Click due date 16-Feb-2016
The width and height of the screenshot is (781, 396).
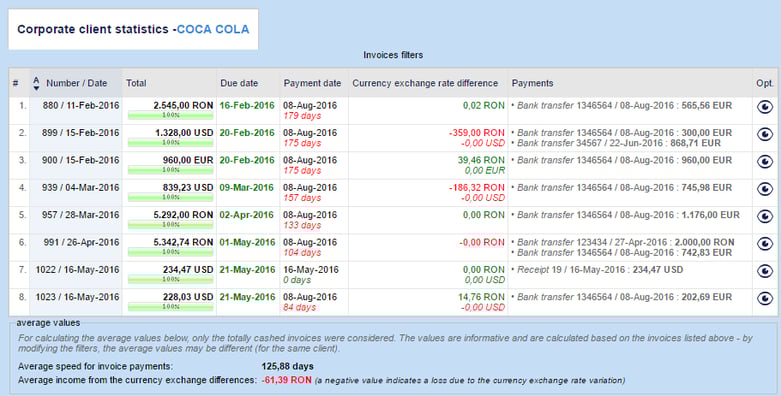click(247, 106)
